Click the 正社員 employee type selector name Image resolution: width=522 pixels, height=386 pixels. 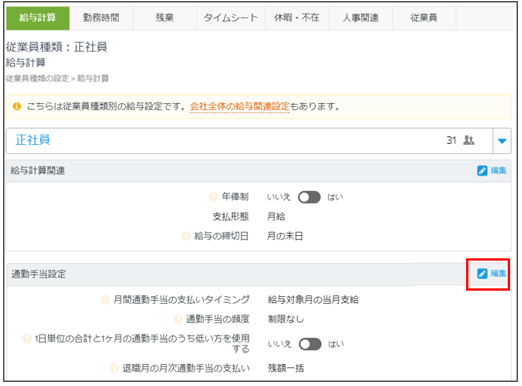(x=33, y=140)
